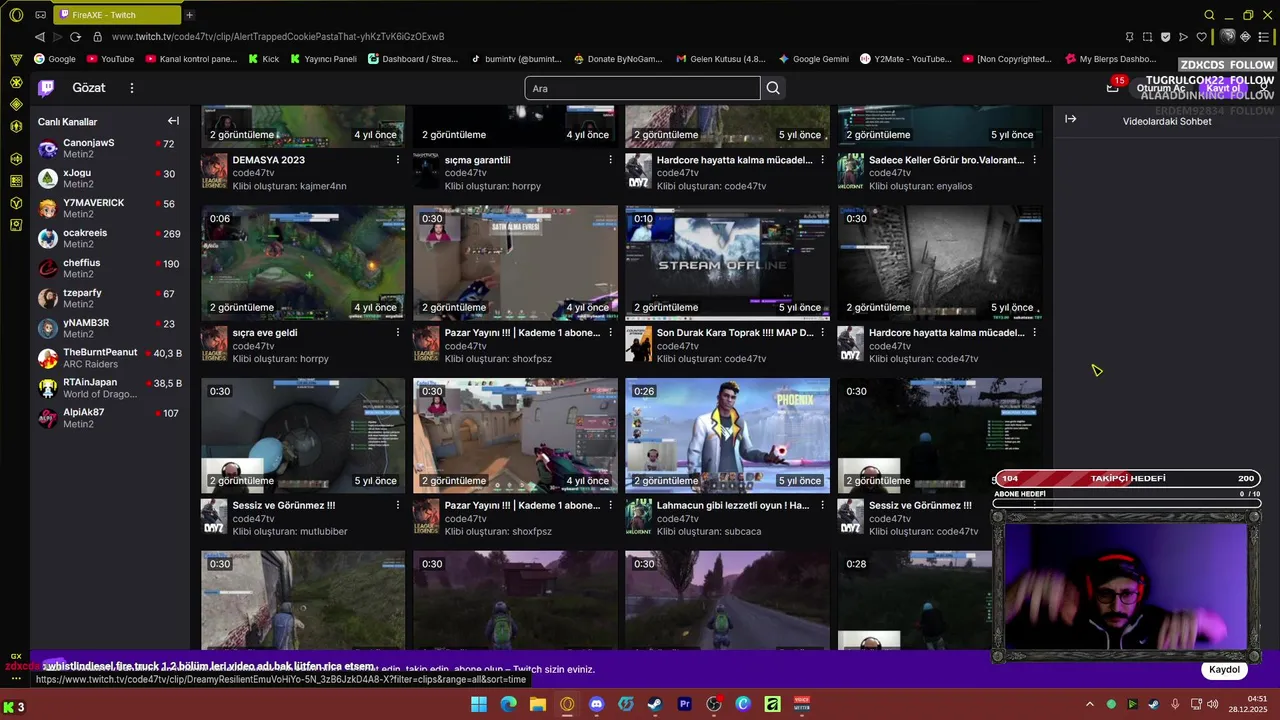The width and height of the screenshot is (1280, 720).
Task: Open the Y7MAVERICK live channel
Action: point(110,209)
